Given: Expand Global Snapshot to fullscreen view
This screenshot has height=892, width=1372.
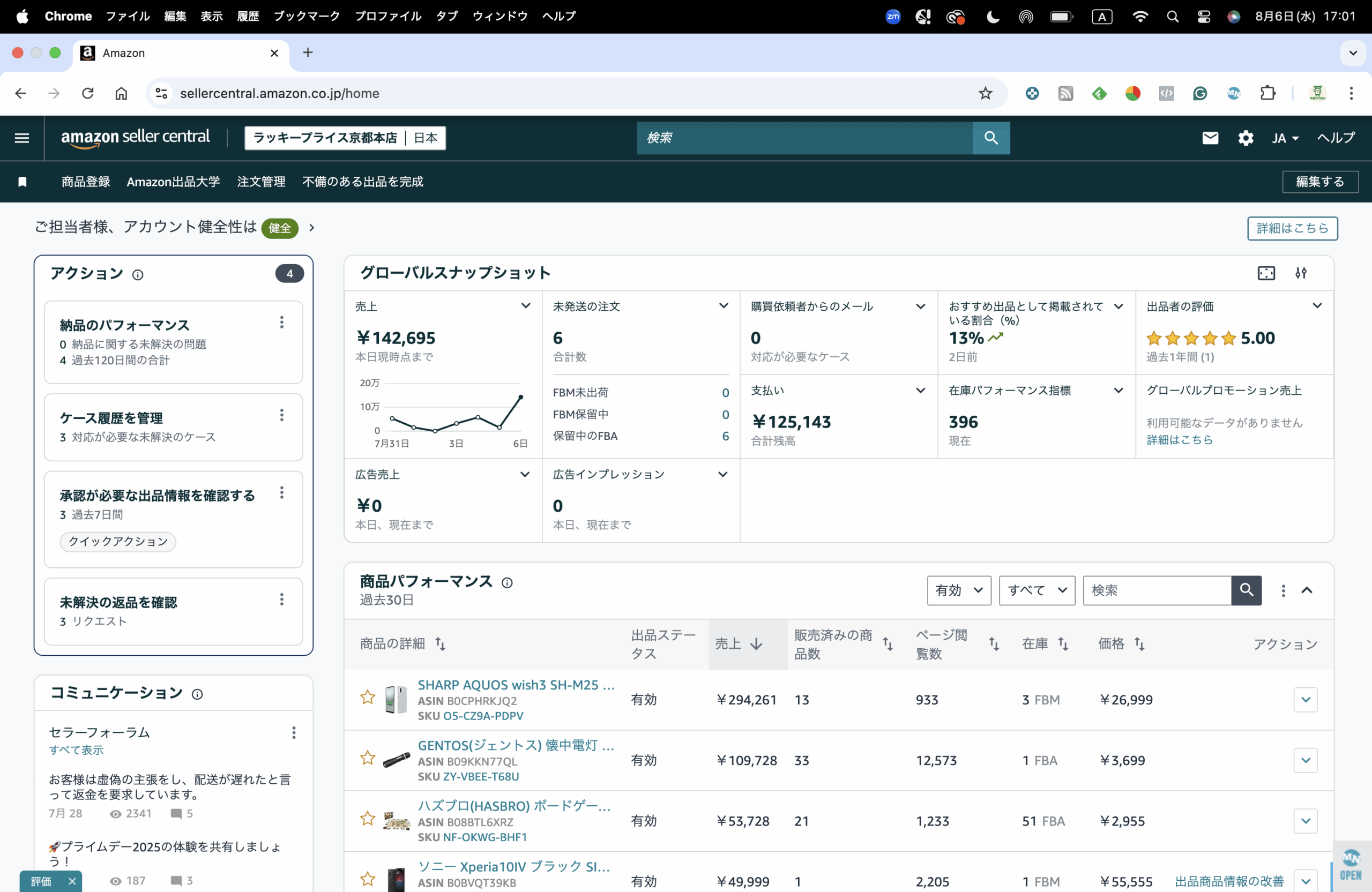Looking at the screenshot, I should coord(1266,273).
